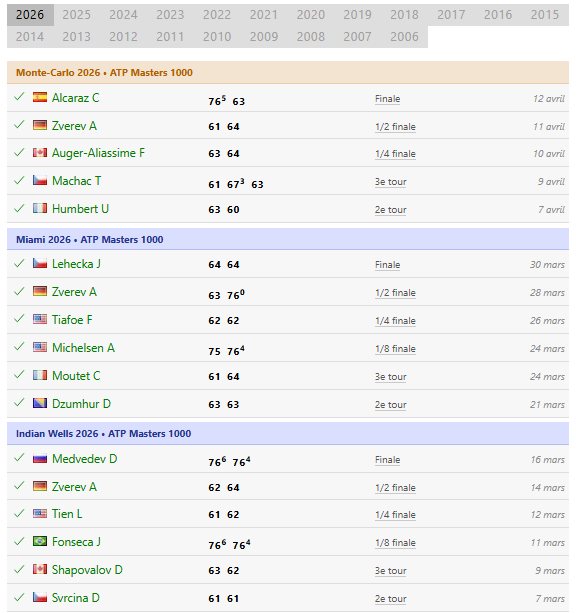Open Lehecka J player page
This screenshot has height=613, width=582.
[76, 264]
